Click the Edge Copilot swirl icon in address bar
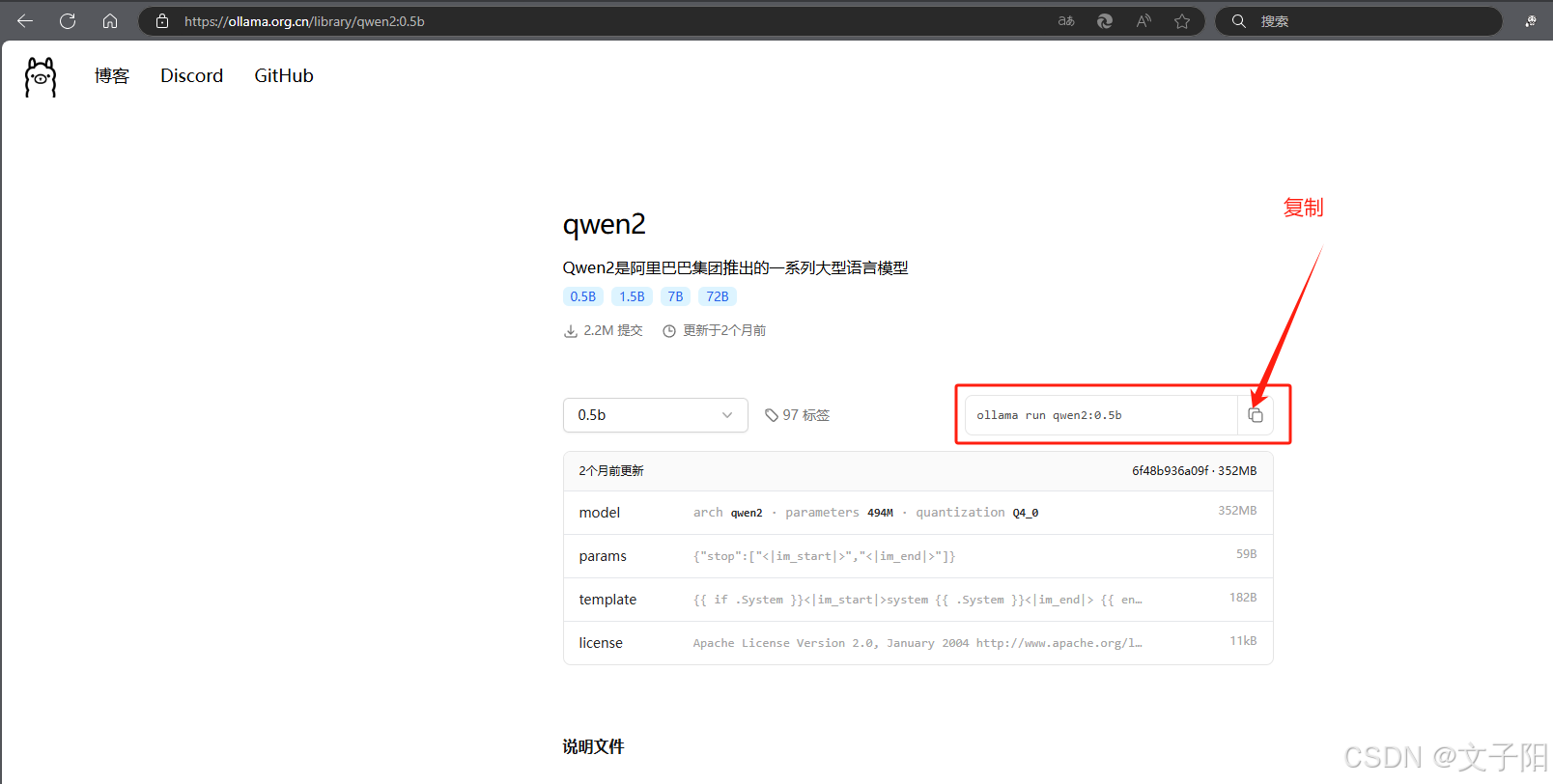The image size is (1553, 784). click(x=1105, y=21)
